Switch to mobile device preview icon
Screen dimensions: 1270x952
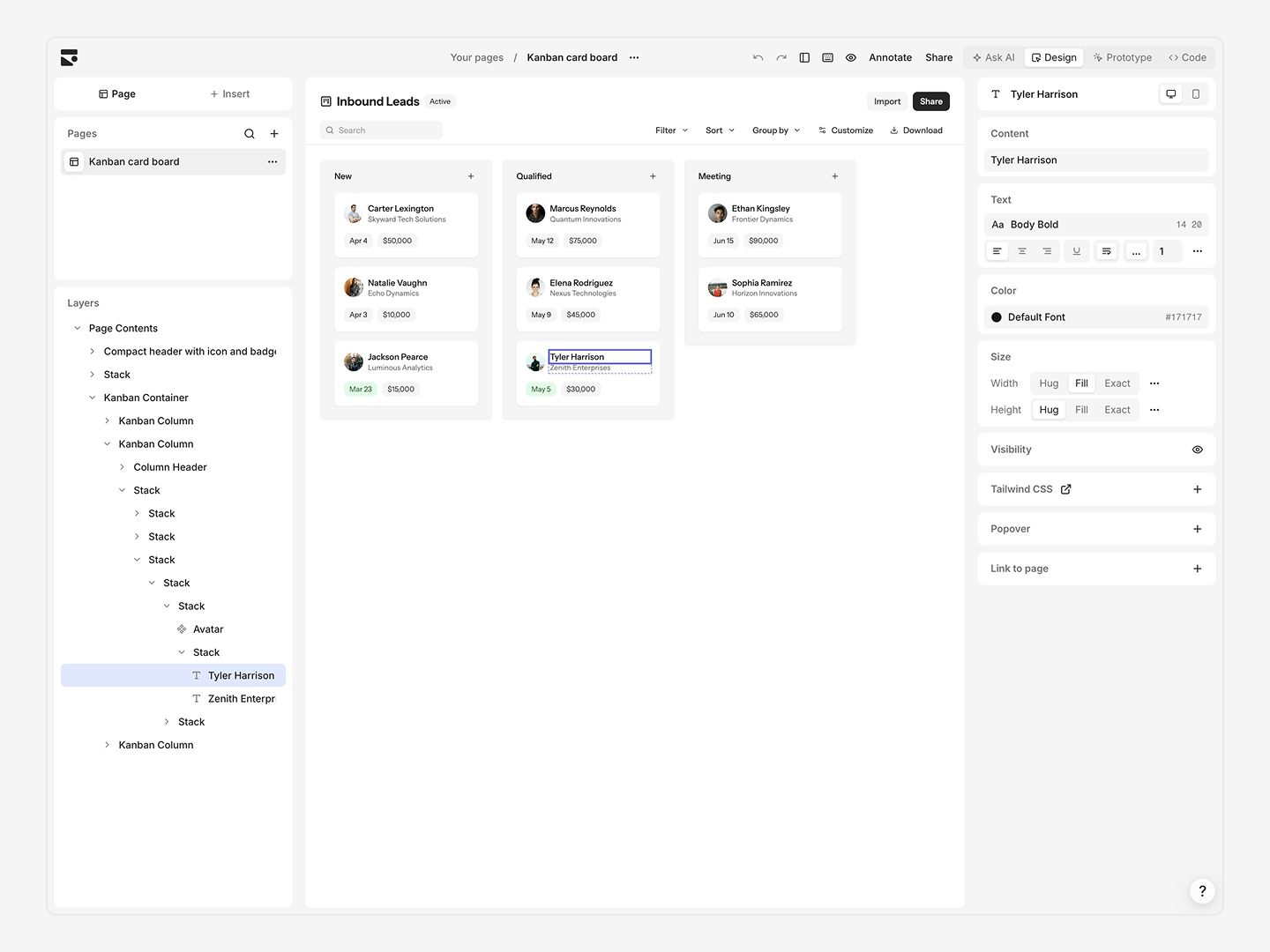[1196, 93]
